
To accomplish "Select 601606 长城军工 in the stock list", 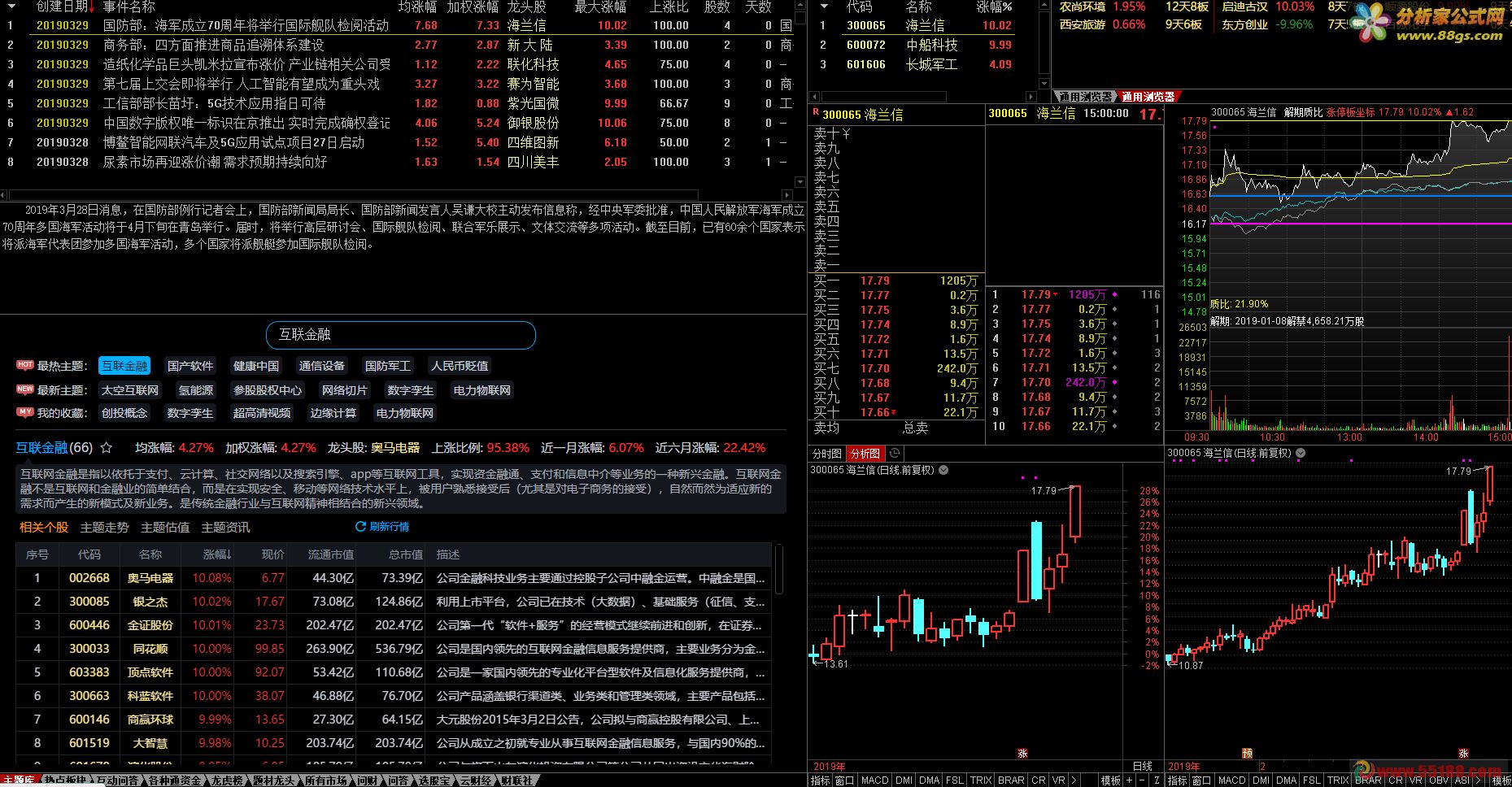I will point(915,64).
